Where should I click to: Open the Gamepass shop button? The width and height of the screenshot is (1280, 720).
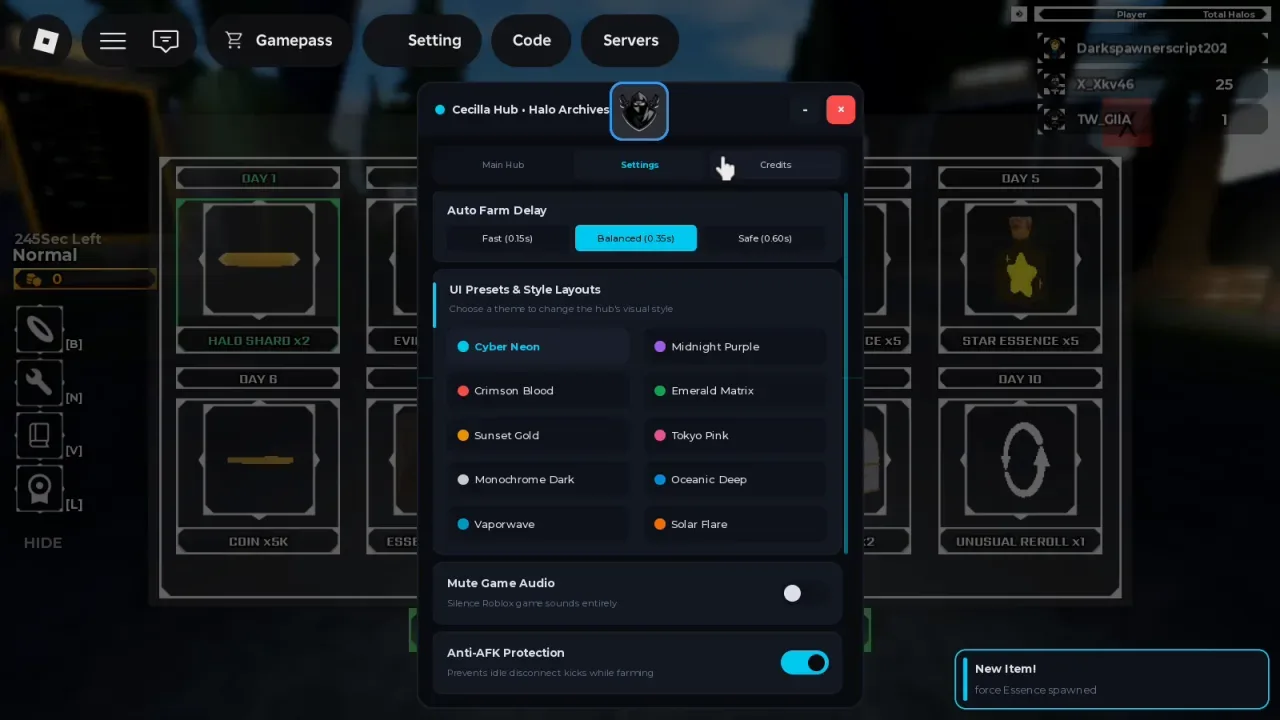click(x=279, y=40)
